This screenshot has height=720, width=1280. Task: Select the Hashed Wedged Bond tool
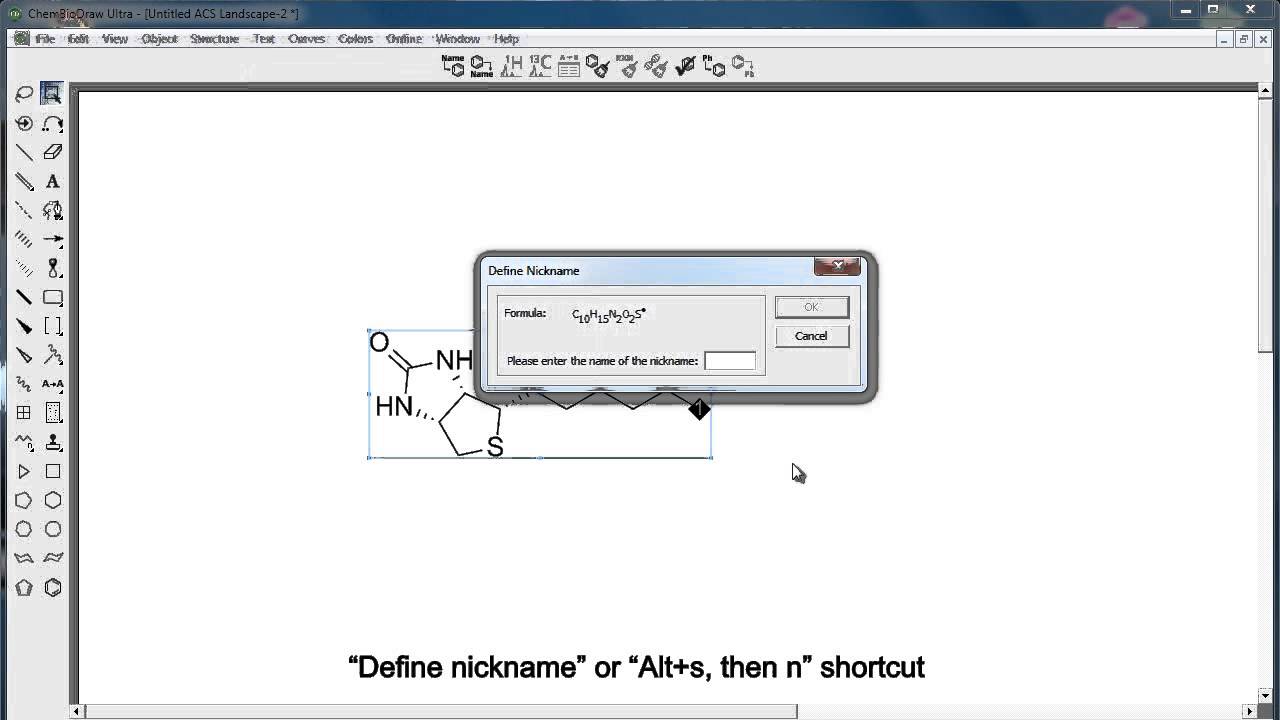pos(24,268)
